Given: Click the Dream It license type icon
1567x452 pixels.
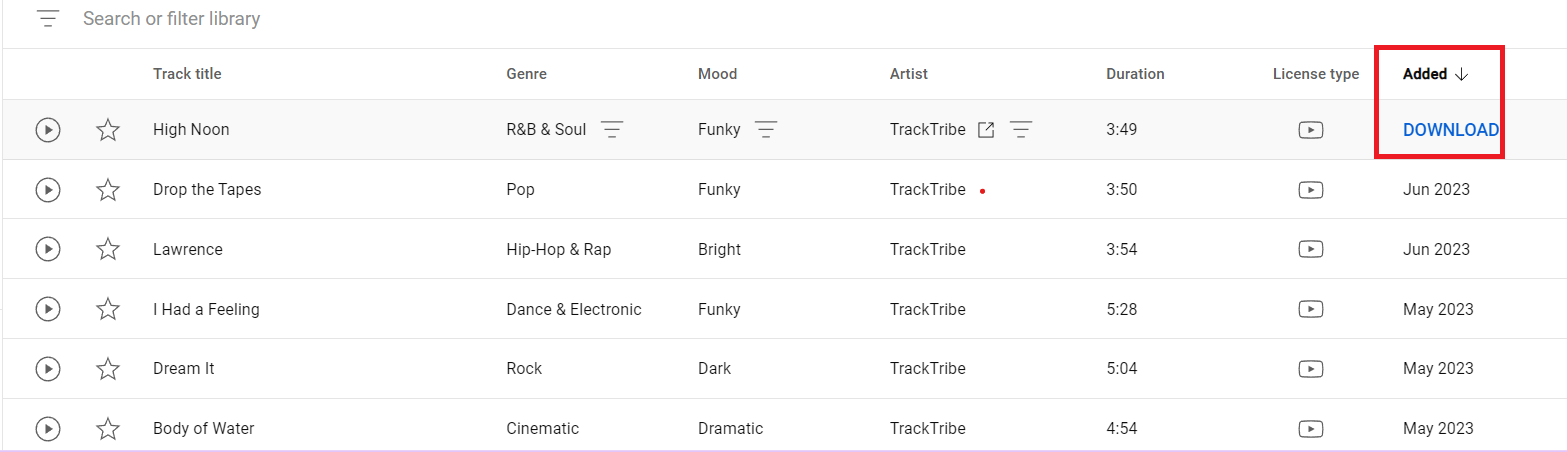Looking at the screenshot, I should [1310, 368].
